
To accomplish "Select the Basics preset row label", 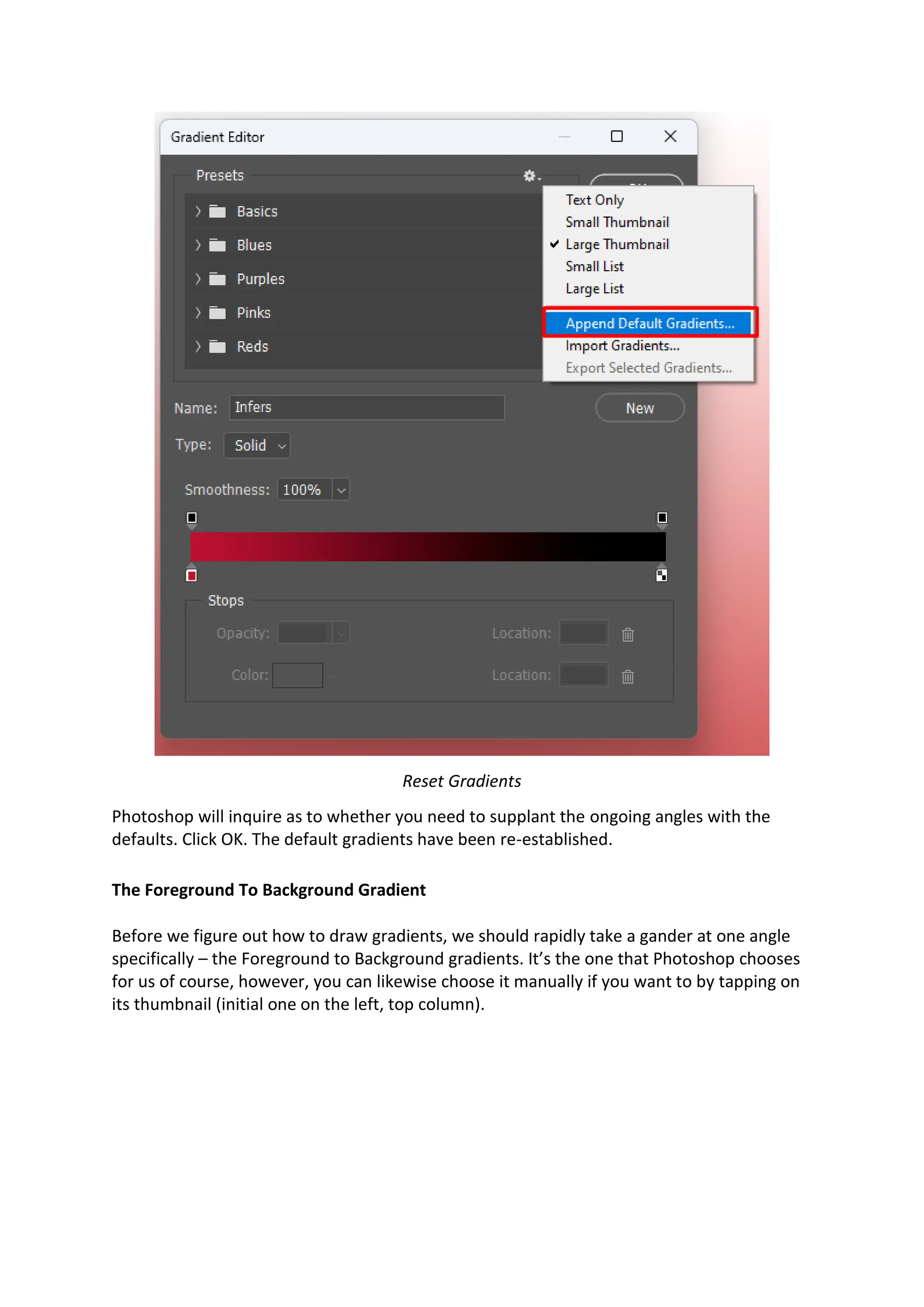I will [x=257, y=212].
